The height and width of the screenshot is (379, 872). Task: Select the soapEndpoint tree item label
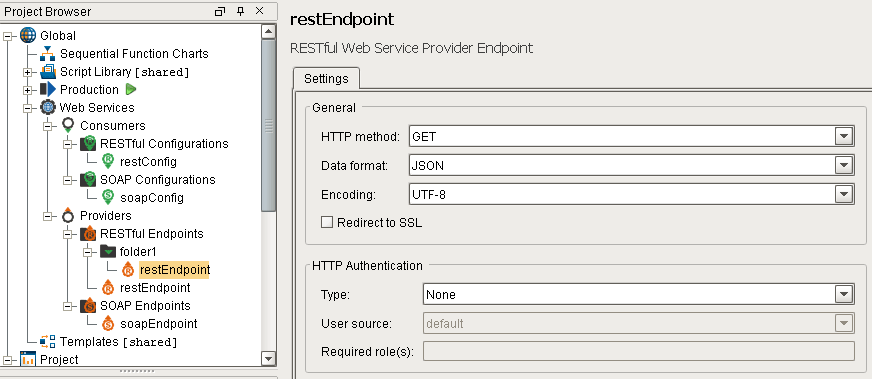[158, 323]
